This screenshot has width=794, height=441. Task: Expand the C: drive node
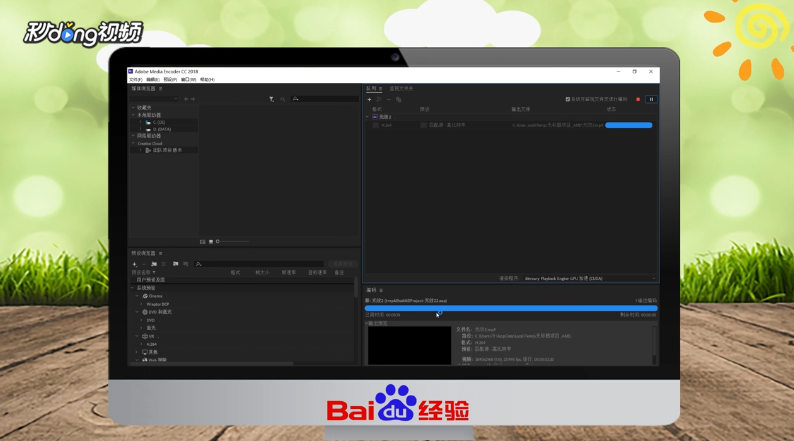click(x=140, y=123)
